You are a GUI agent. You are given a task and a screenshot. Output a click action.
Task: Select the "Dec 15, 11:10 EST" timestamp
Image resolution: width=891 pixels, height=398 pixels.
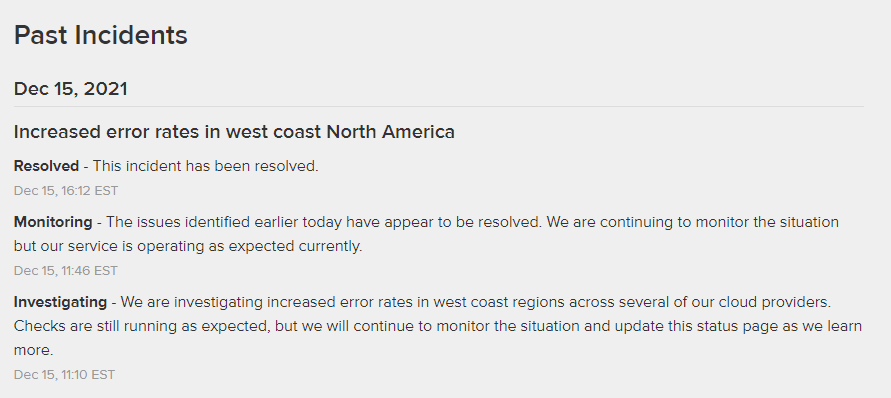click(x=64, y=375)
